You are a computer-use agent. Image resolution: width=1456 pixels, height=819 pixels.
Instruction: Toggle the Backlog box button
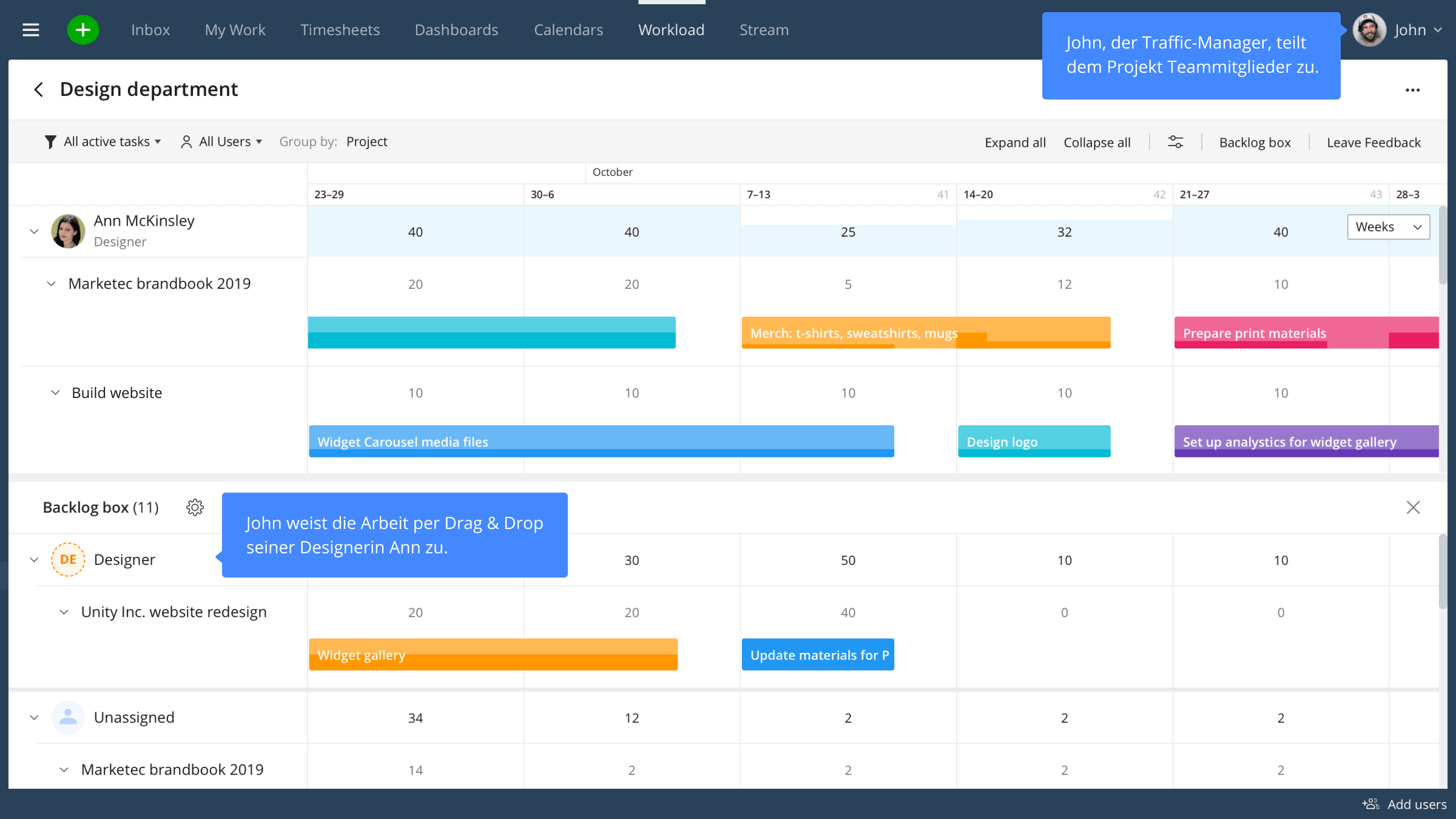1255,142
